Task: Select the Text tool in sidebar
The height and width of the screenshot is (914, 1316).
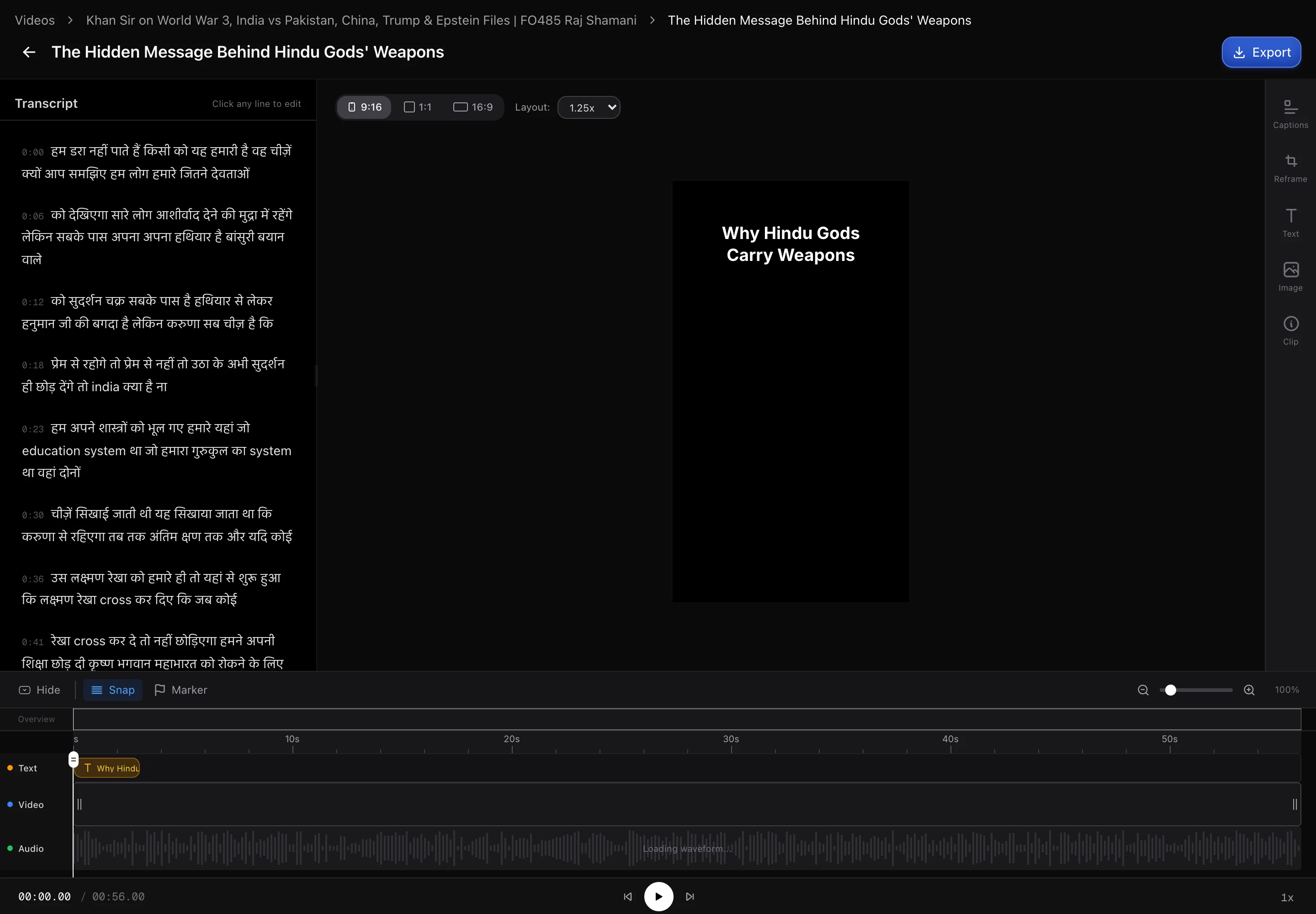Action: pos(1290,223)
